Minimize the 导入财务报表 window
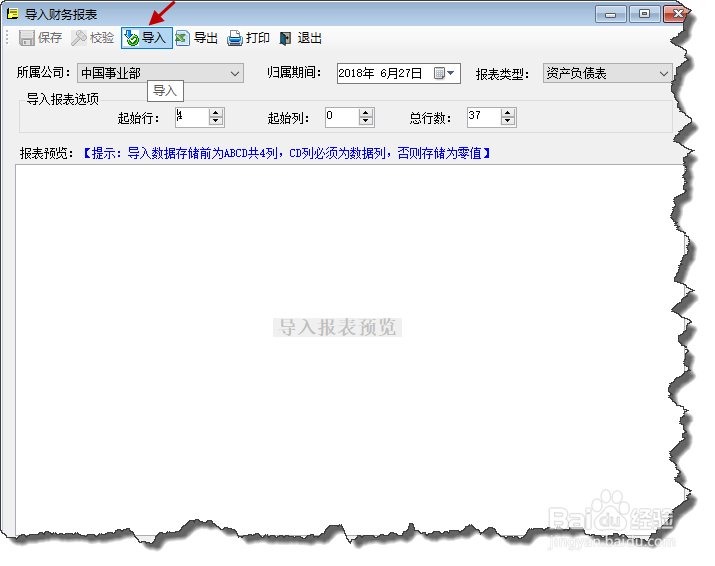 (x=611, y=14)
